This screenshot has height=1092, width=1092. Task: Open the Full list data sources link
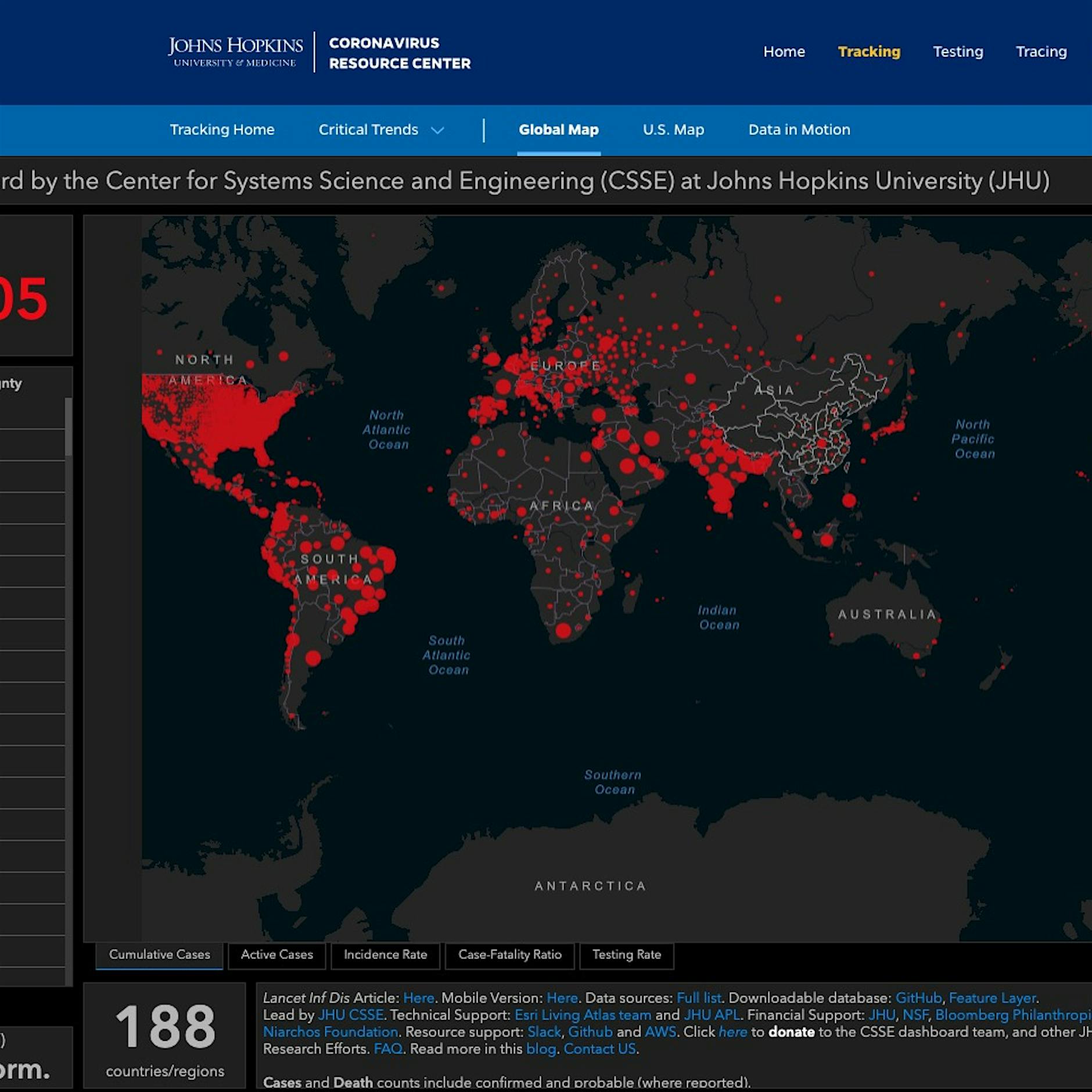tap(699, 998)
